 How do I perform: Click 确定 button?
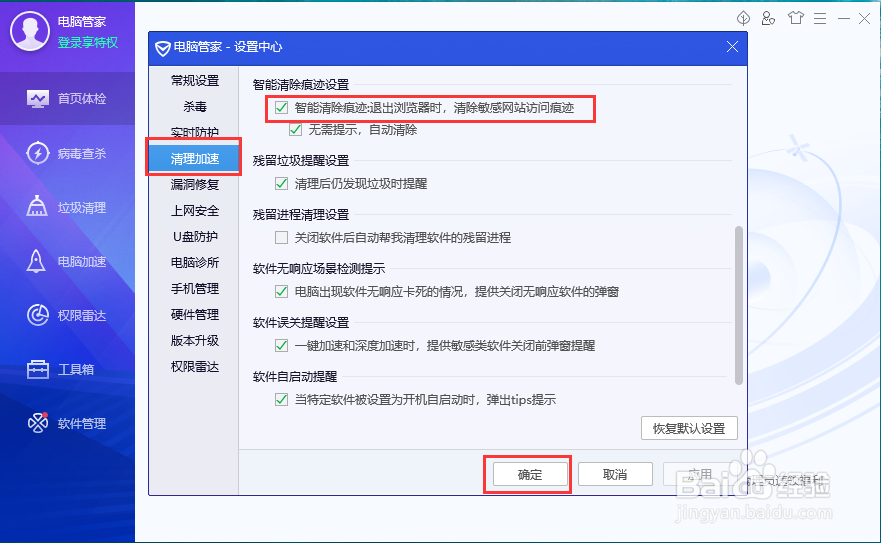[530, 474]
